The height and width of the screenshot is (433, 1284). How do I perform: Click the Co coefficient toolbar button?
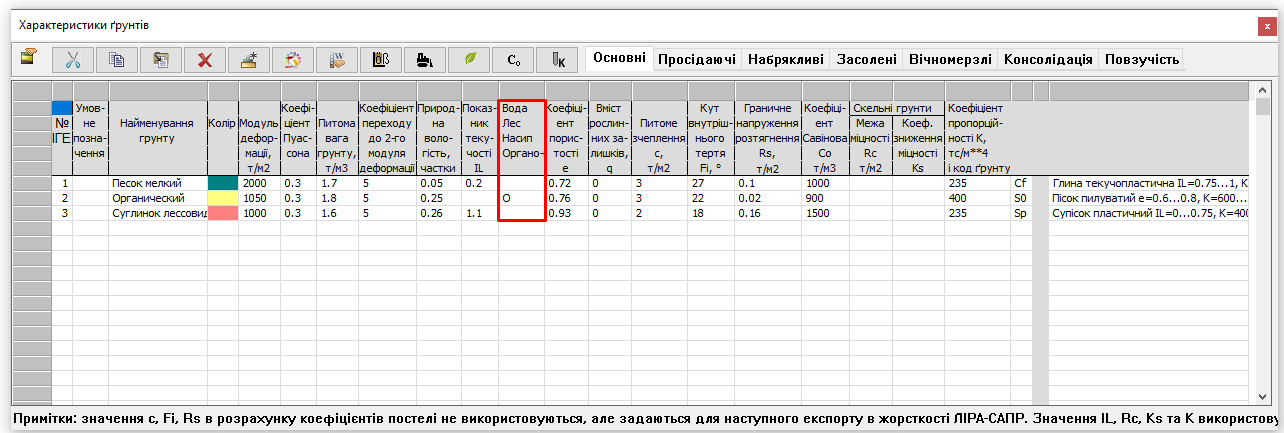point(513,60)
